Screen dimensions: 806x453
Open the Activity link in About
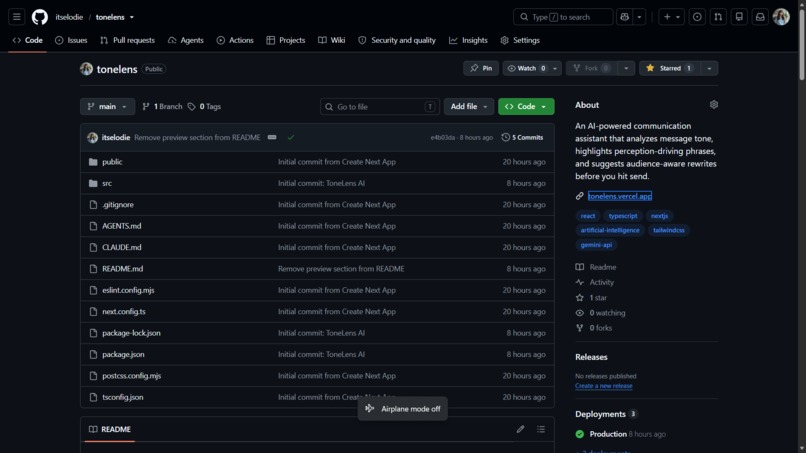[x=601, y=282]
